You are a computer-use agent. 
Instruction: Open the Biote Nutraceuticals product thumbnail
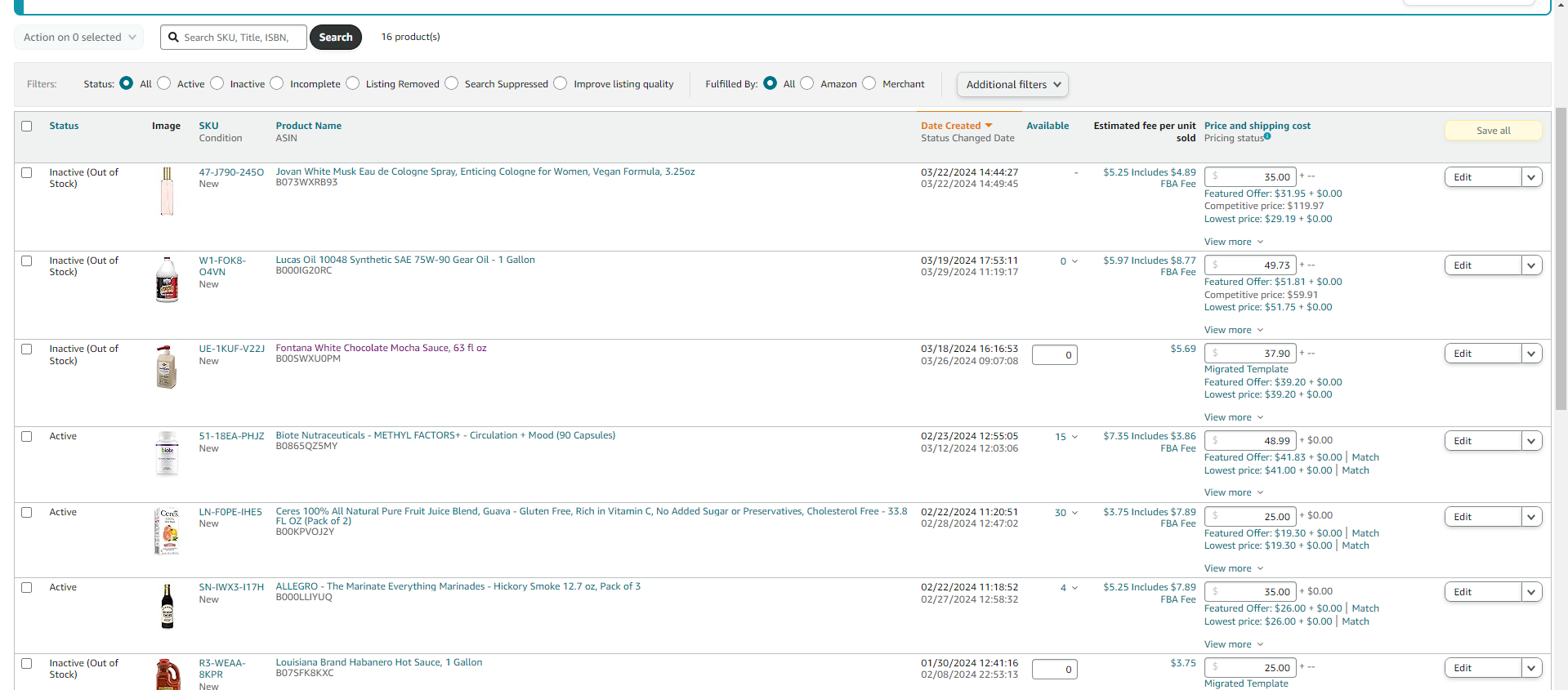(x=167, y=453)
